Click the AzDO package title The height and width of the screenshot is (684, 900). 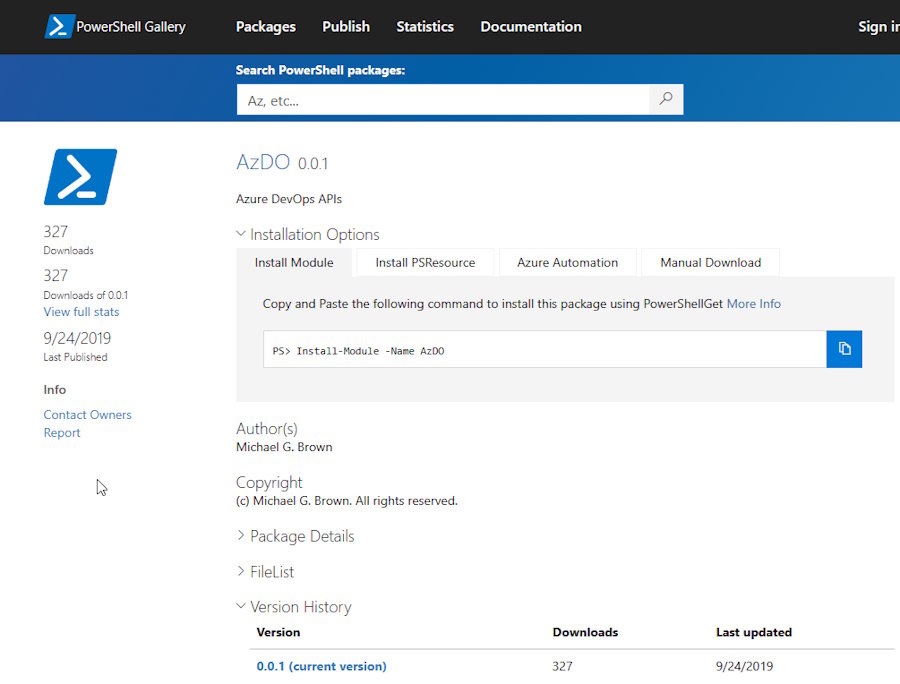click(x=263, y=162)
